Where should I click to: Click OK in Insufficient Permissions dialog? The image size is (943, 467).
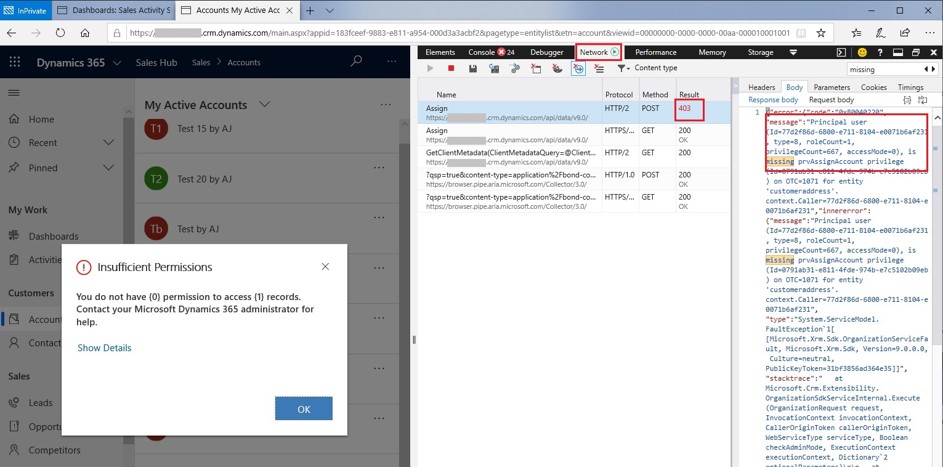[304, 409]
